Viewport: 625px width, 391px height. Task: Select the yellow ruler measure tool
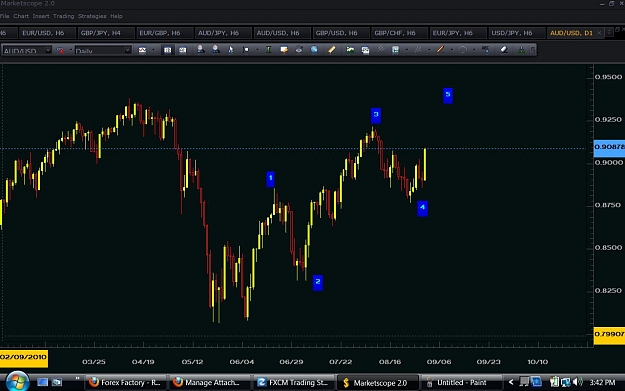[x=332, y=50]
